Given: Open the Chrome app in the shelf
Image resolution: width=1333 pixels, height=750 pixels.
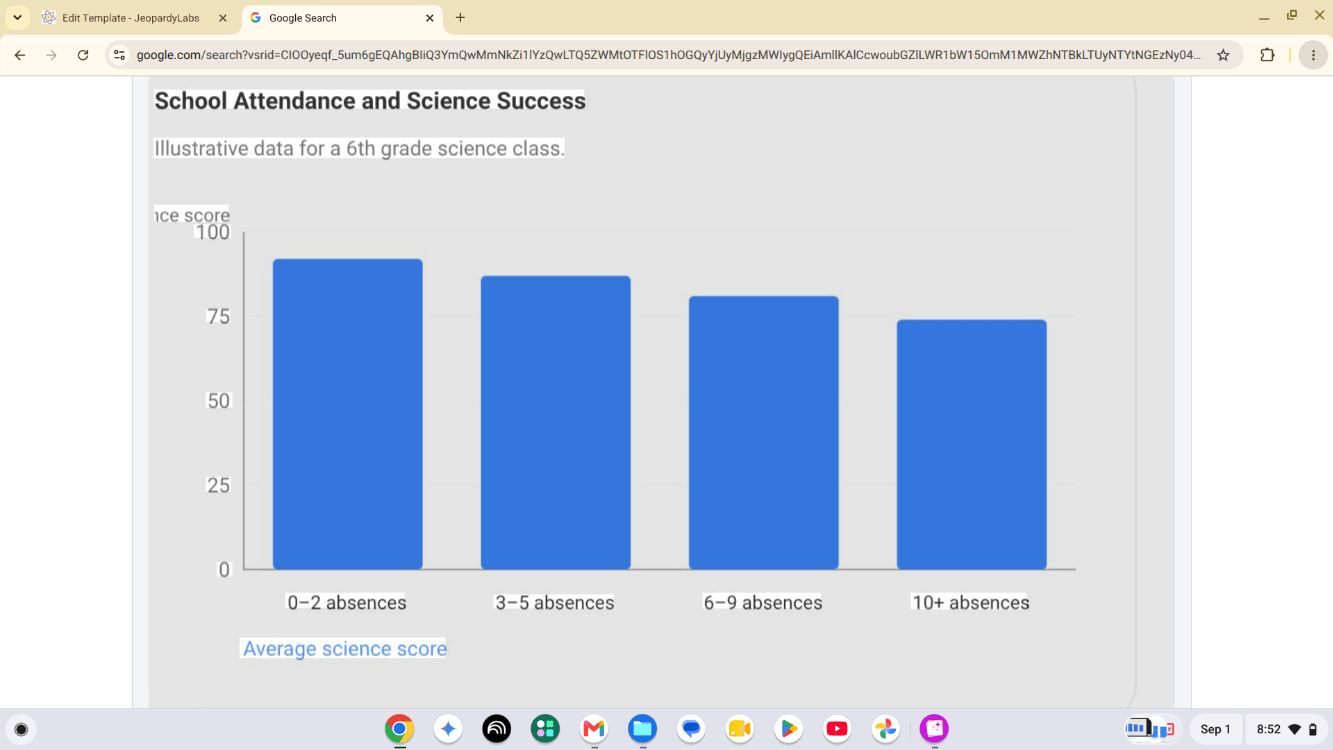Looking at the screenshot, I should (x=399, y=729).
